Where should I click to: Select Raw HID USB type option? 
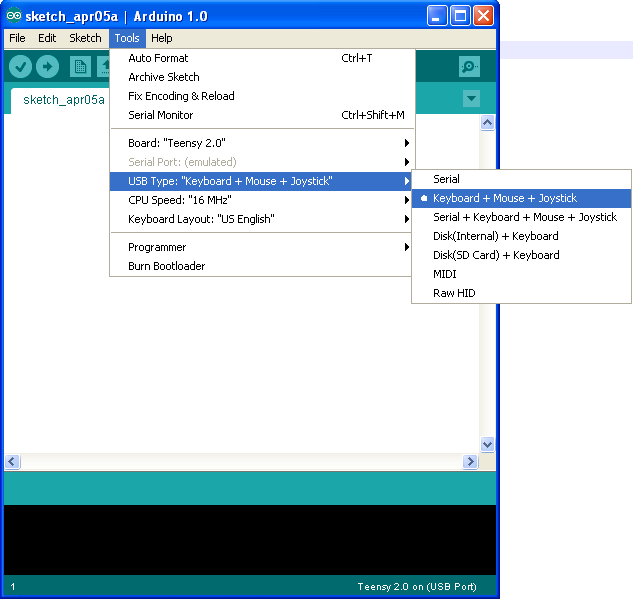point(521,293)
